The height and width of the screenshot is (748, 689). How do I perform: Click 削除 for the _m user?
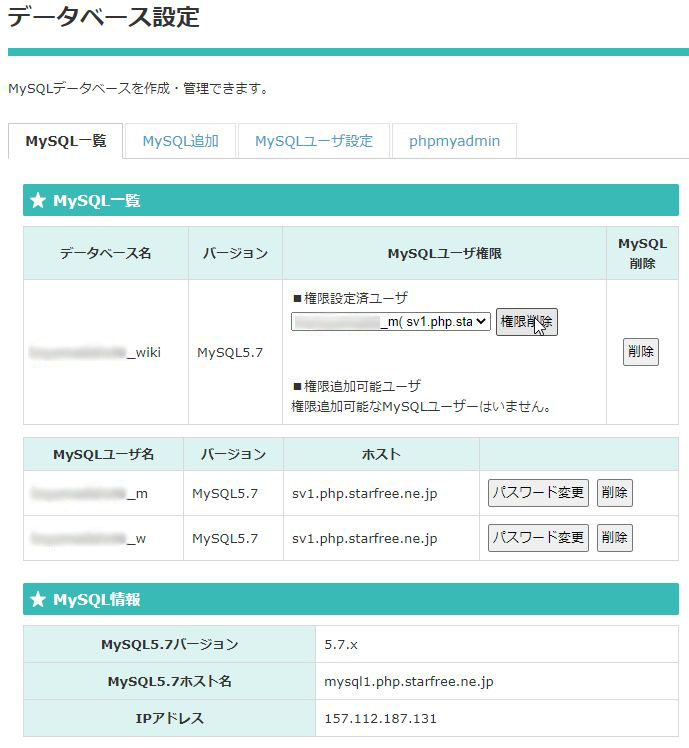click(x=614, y=493)
